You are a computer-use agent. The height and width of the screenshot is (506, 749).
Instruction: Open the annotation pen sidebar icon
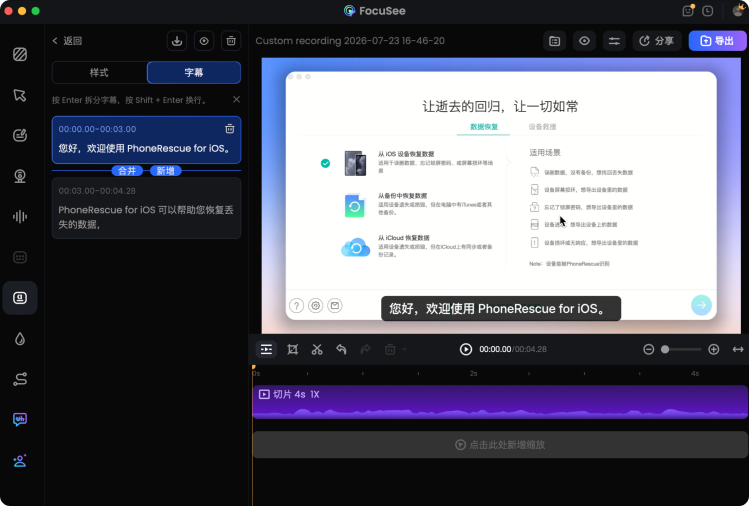coord(20,136)
